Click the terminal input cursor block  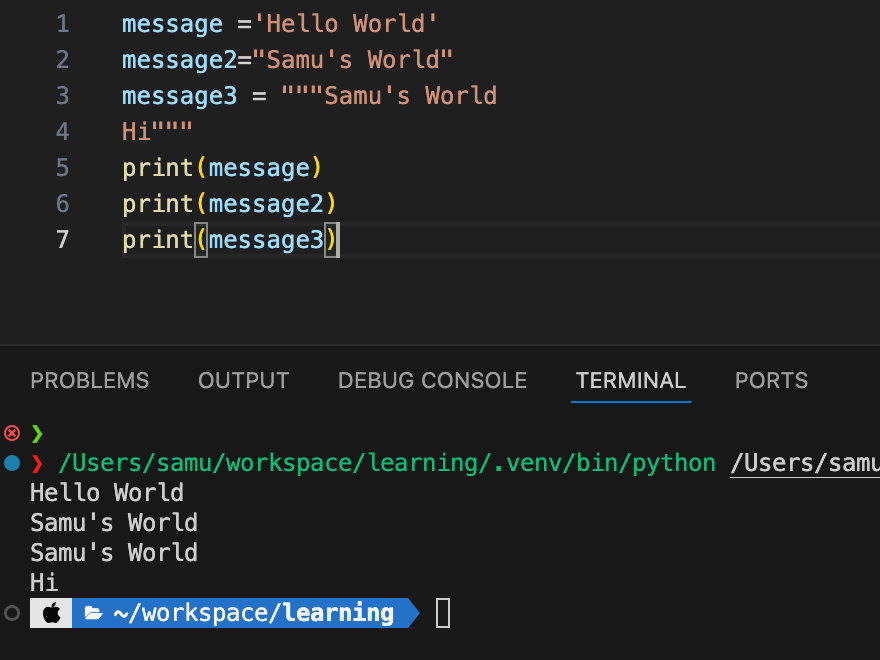441,613
